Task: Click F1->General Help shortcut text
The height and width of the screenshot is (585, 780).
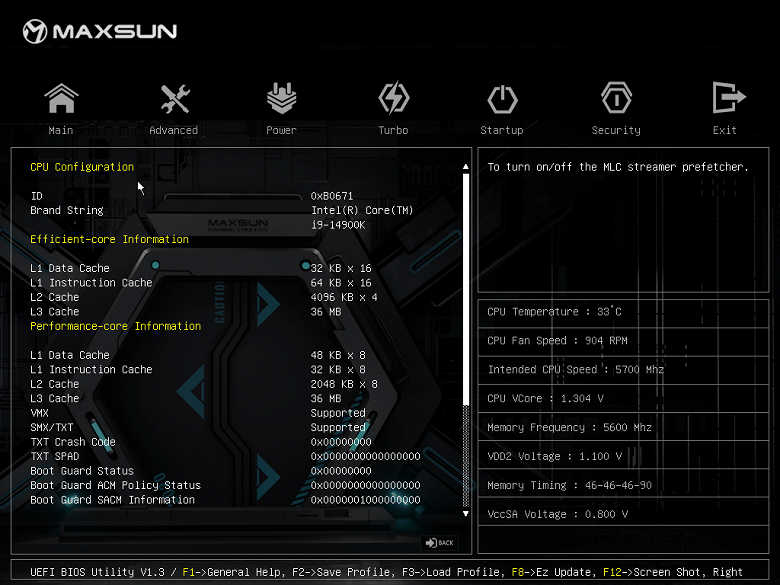Action: coord(232,572)
